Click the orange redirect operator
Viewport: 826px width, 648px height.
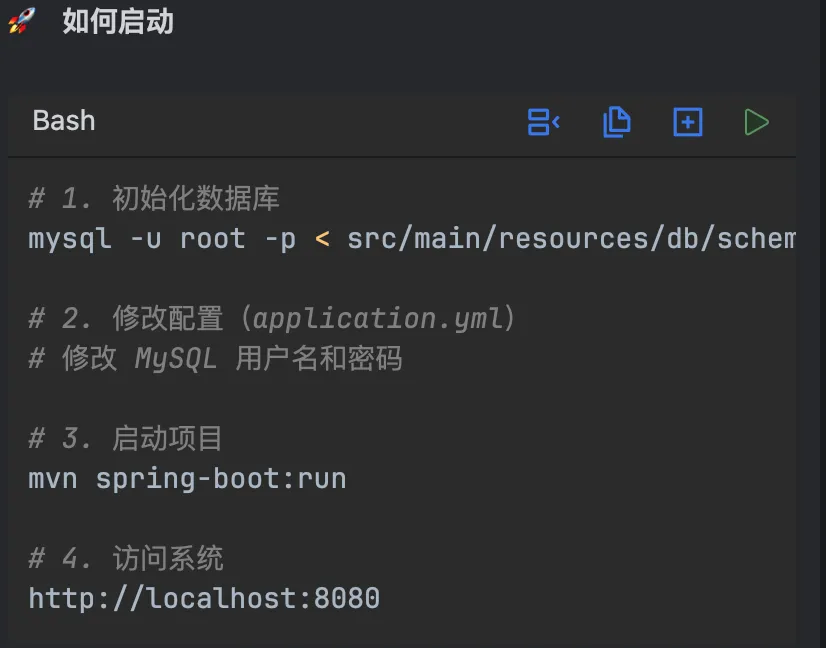point(322,239)
